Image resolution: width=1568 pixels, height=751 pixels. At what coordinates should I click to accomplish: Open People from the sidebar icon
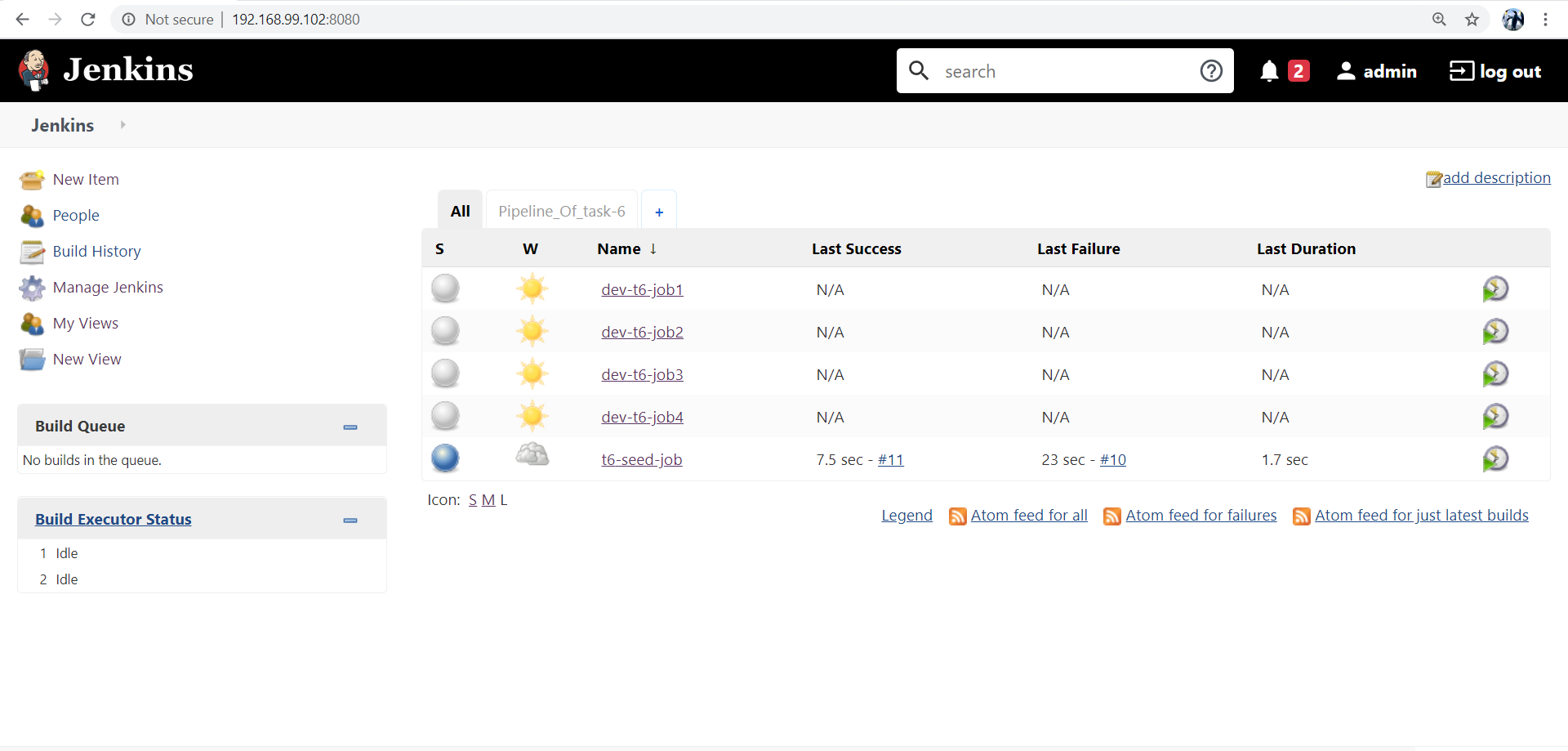31,215
